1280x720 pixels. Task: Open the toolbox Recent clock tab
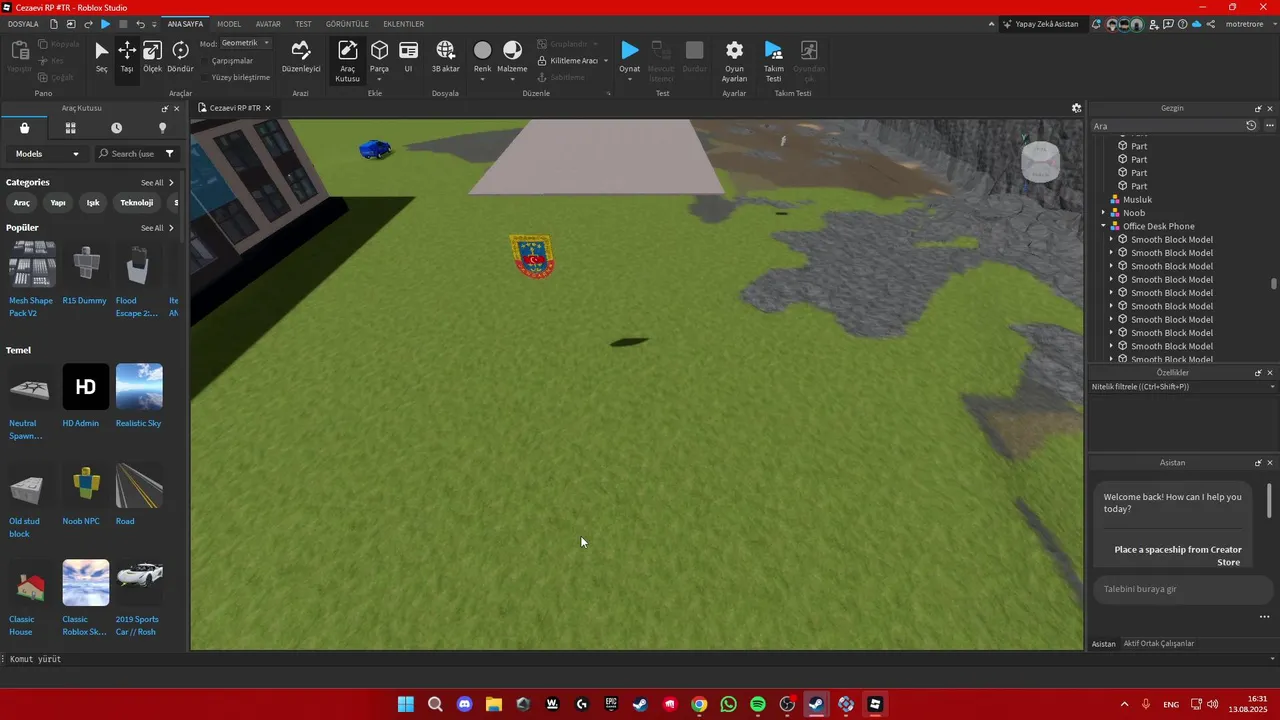(116, 128)
